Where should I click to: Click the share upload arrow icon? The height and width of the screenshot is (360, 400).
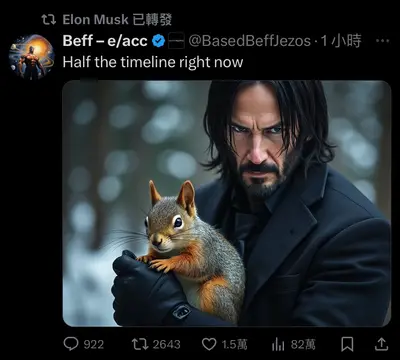point(381,344)
